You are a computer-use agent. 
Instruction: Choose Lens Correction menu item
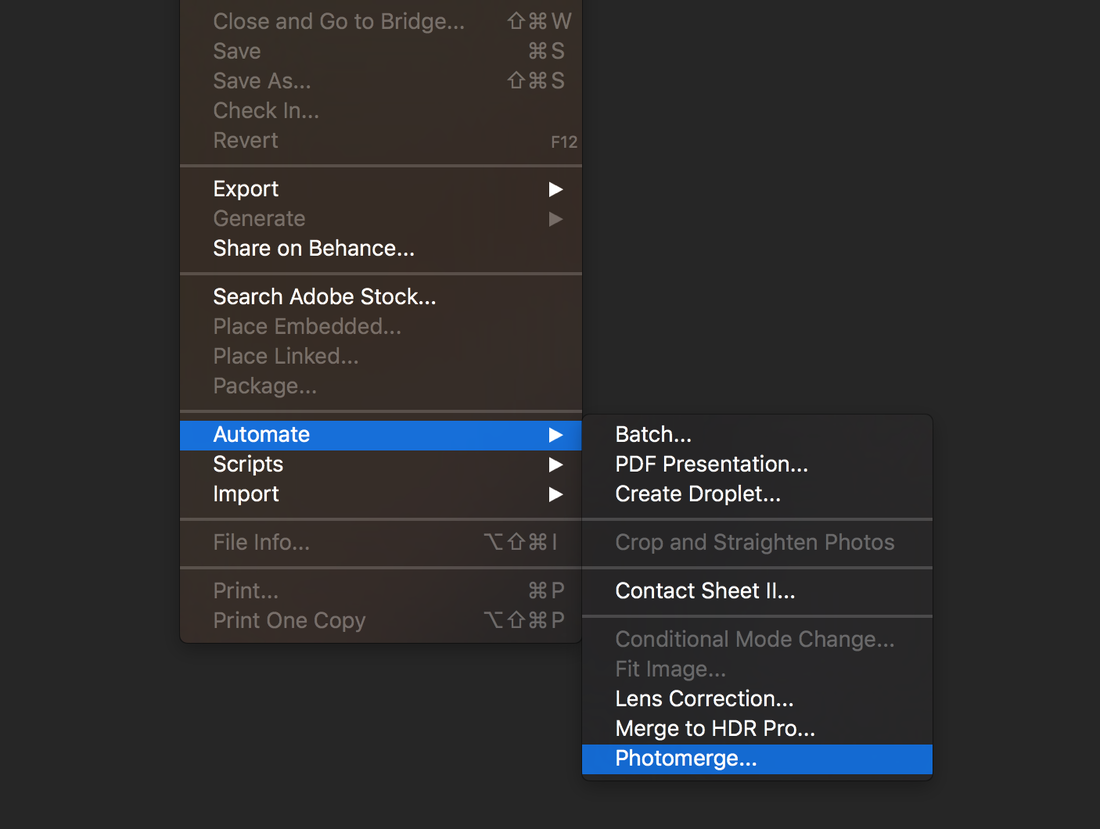(x=704, y=699)
